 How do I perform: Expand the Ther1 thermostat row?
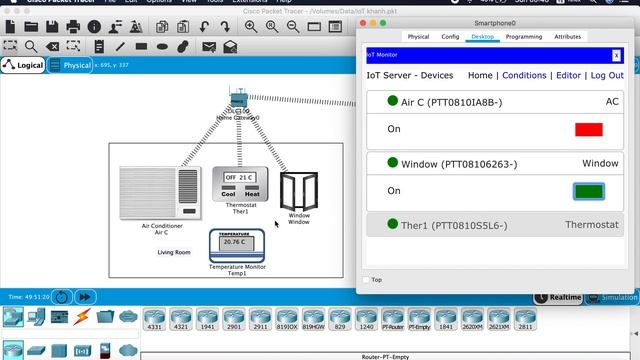click(x=495, y=225)
